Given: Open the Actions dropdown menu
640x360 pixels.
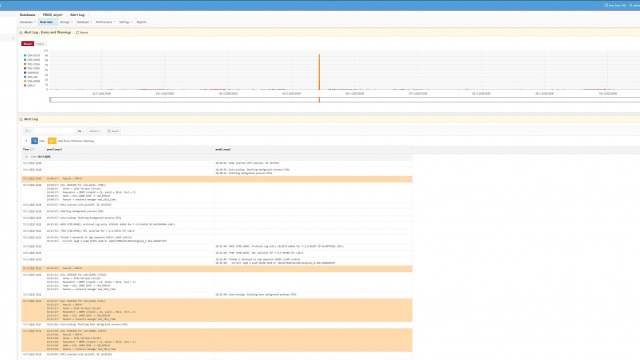Looking at the screenshot, I should click(94, 131).
